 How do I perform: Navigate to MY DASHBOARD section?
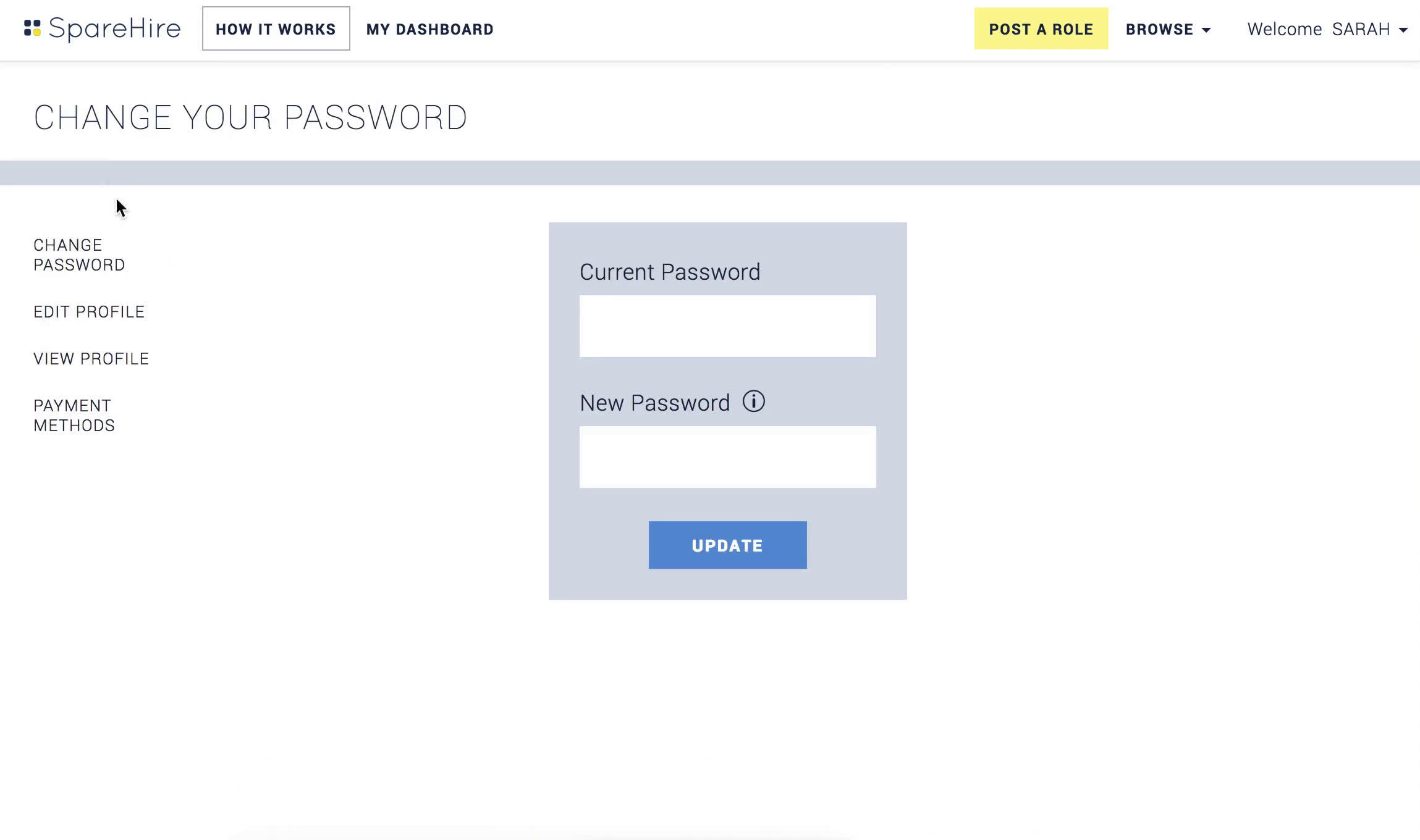430,29
